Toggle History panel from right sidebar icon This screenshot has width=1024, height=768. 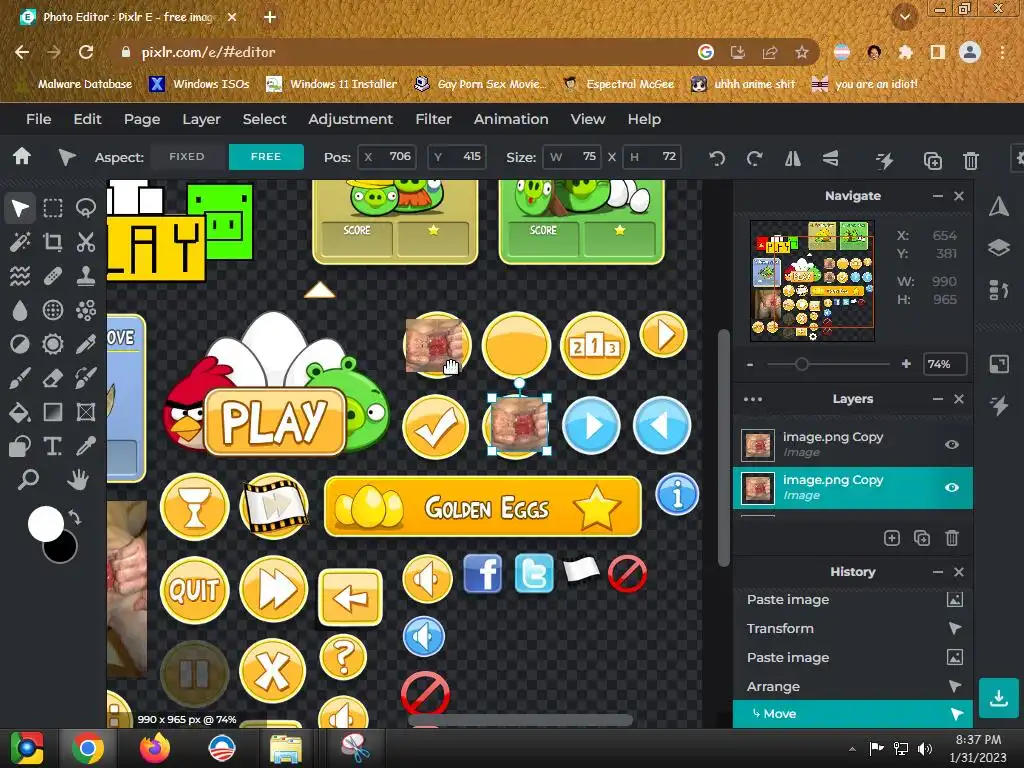[x=999, y=289]
